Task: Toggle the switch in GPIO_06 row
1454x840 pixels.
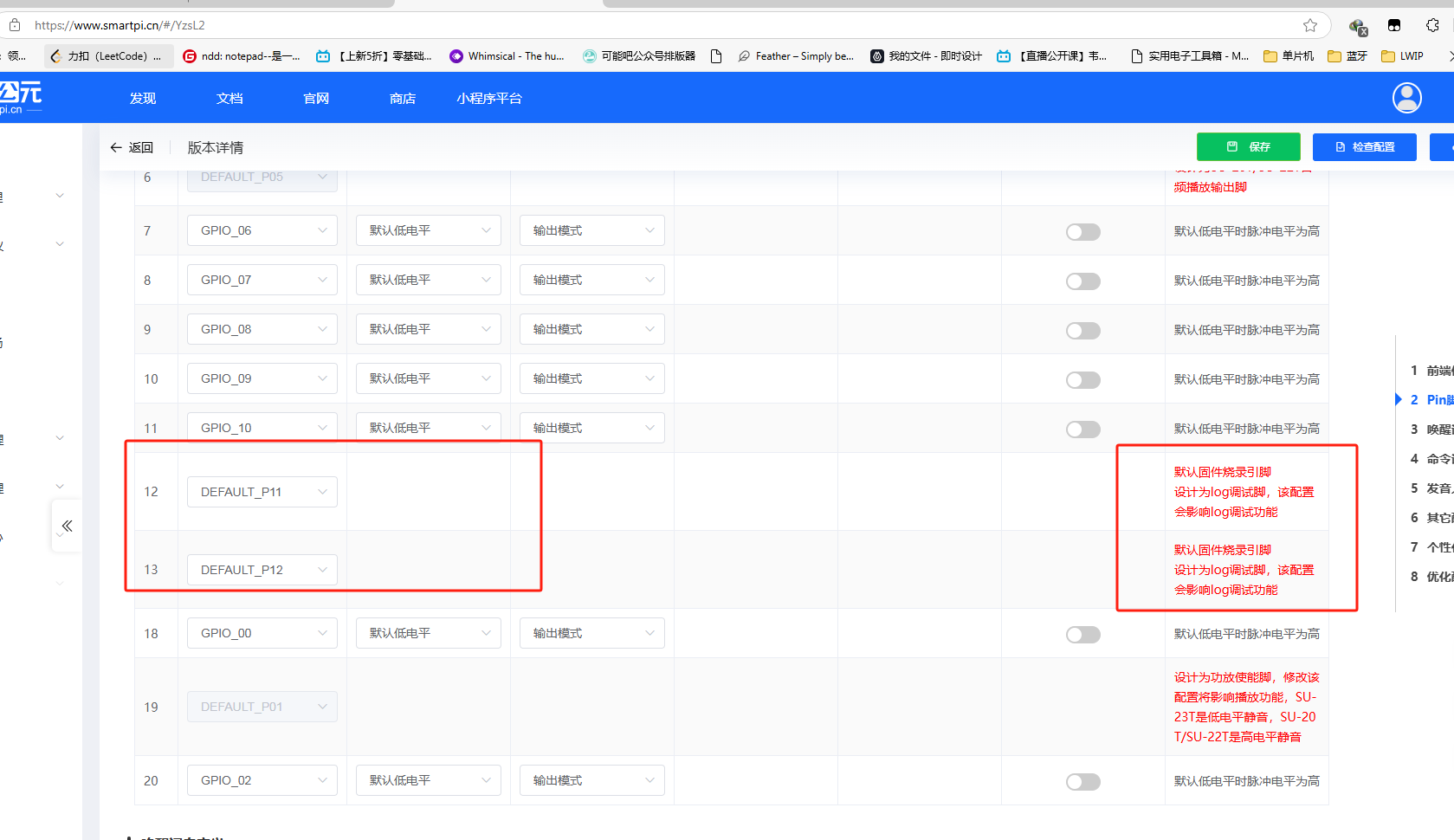Action: [1082, 232]
